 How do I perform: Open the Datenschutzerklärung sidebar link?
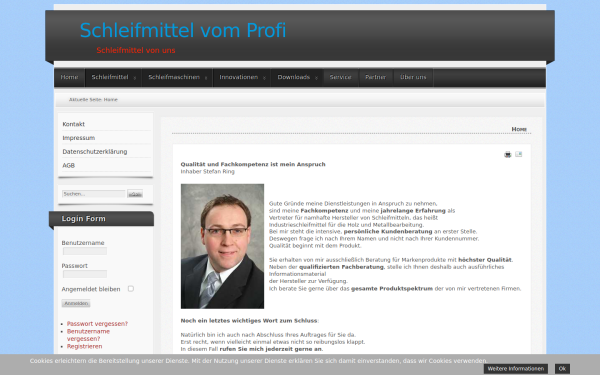(x=95, y=152)
